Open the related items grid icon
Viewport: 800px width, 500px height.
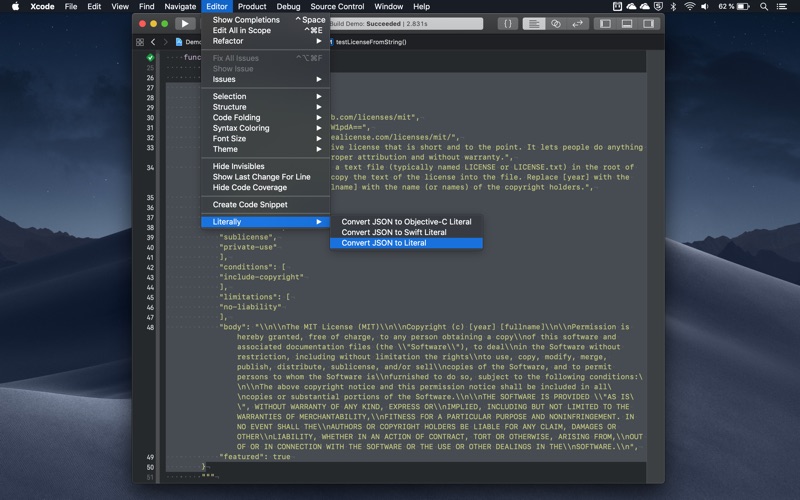point(140,42)
